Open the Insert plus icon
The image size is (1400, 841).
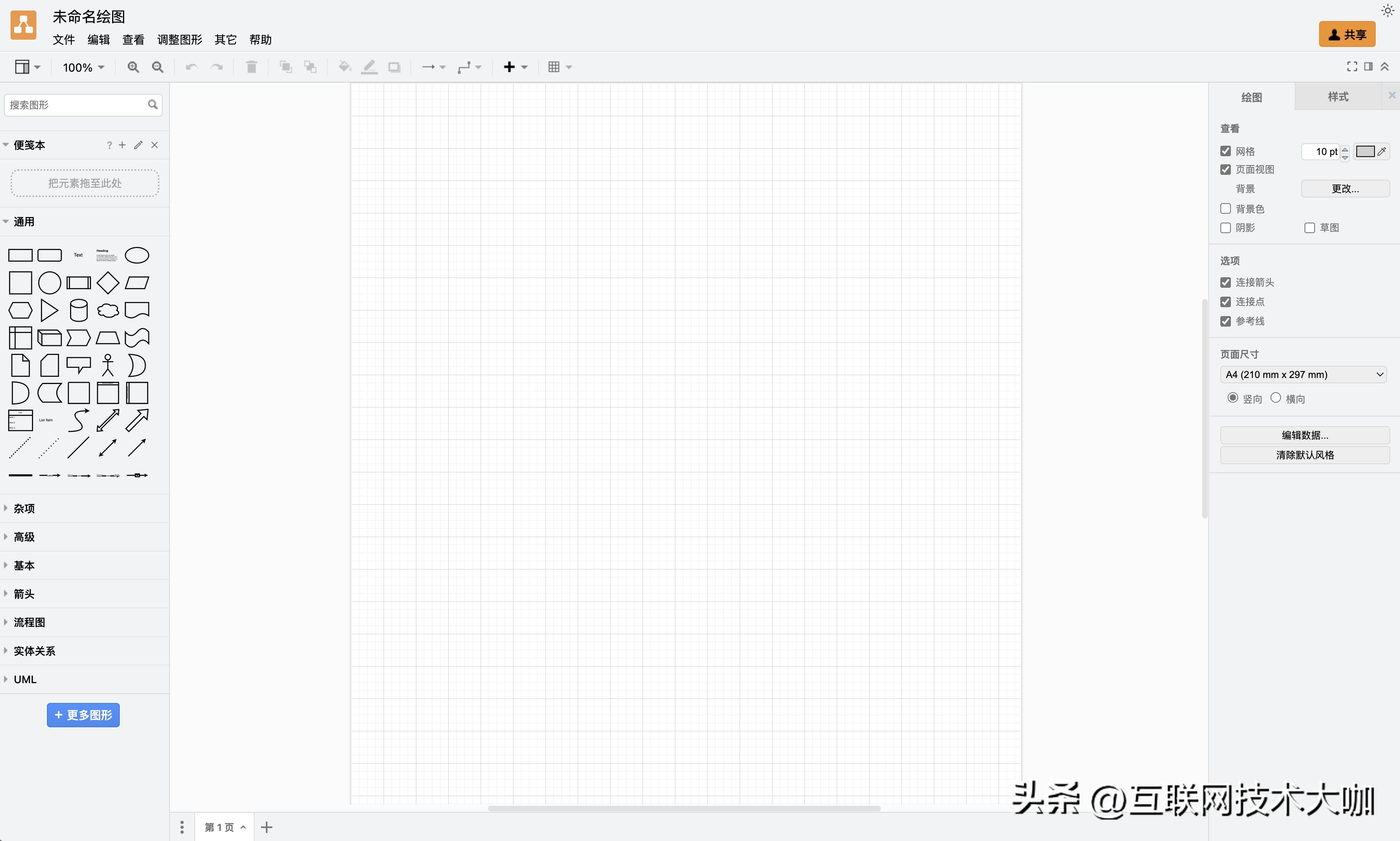click(509, 66)
